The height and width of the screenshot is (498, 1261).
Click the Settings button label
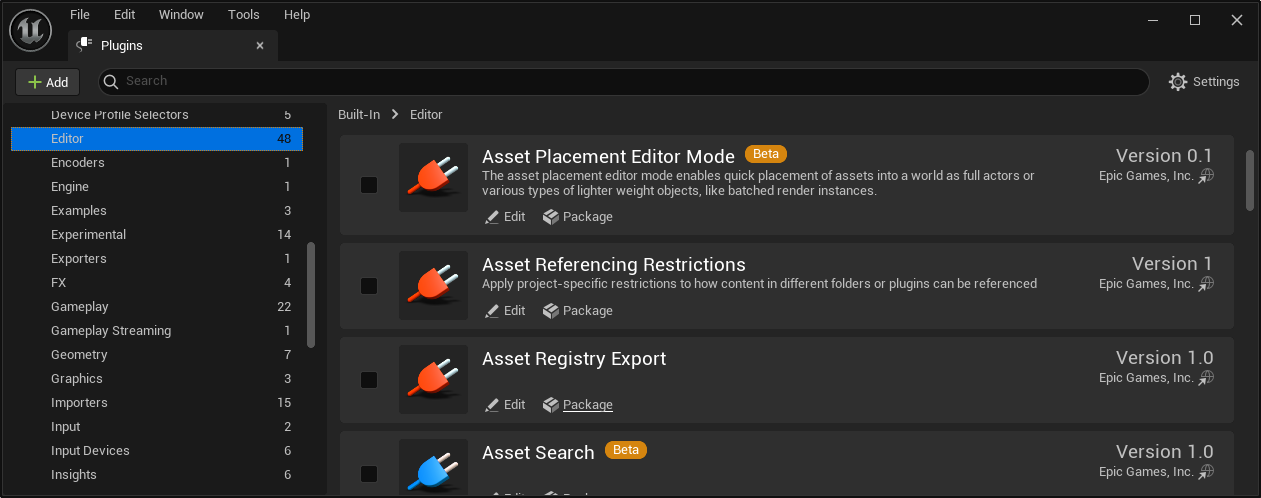click(x=1216, y=82)
